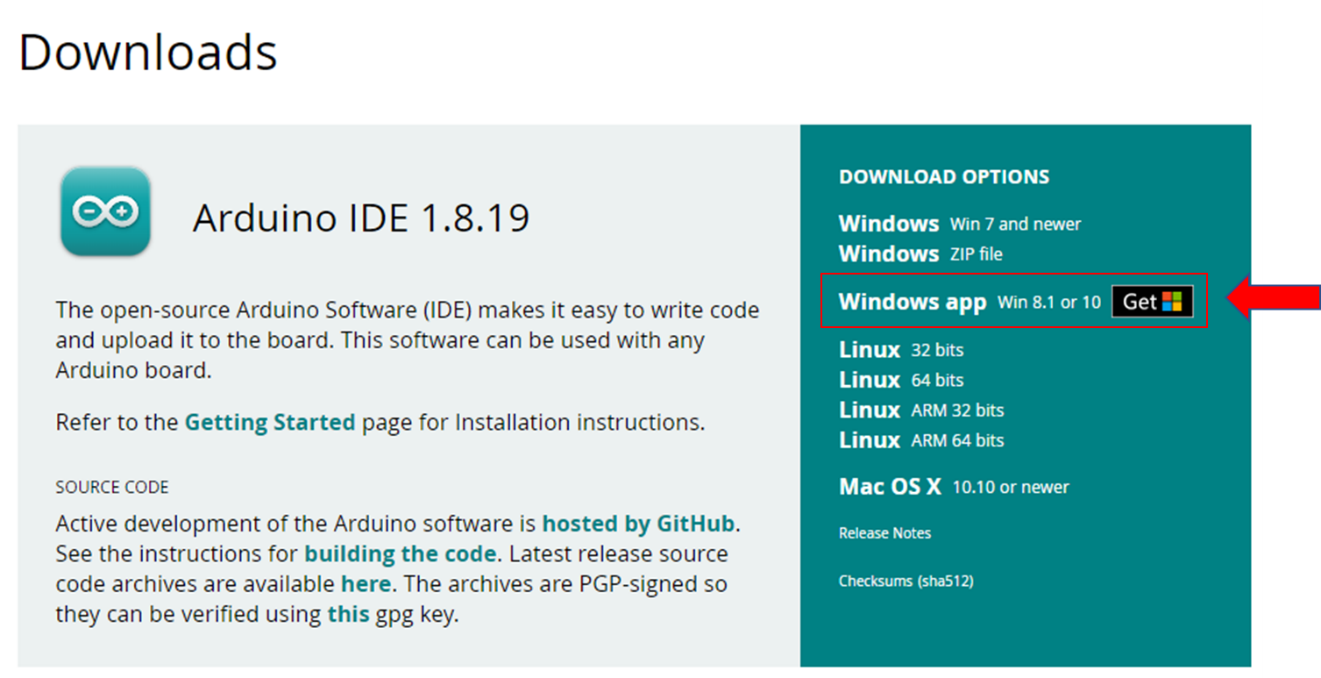Download Windows Win 7 and newer installer
The height and width of the screenshot is (678, 1321).
coord(959,224)
